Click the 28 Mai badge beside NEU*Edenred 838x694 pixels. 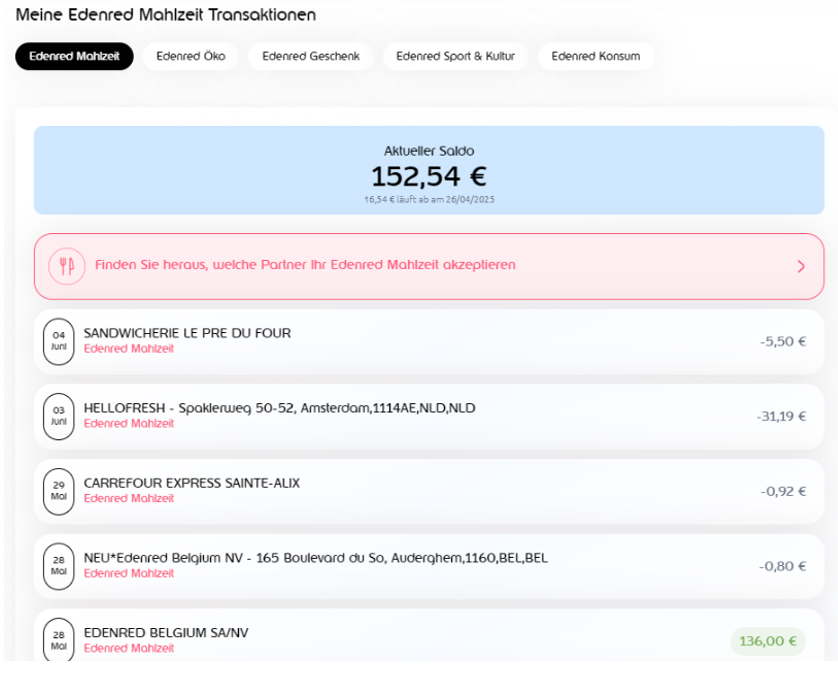pos(59,566)
